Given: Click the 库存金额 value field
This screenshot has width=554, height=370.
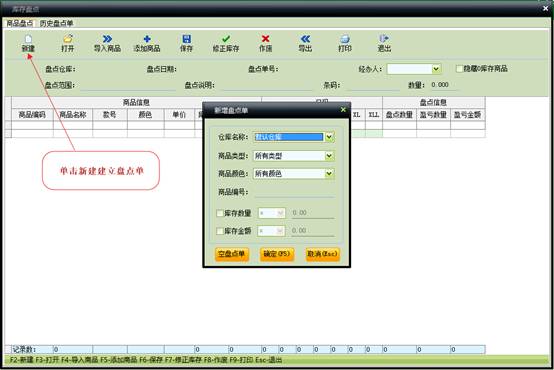Looking at the screenshot, I should [313, 231].
